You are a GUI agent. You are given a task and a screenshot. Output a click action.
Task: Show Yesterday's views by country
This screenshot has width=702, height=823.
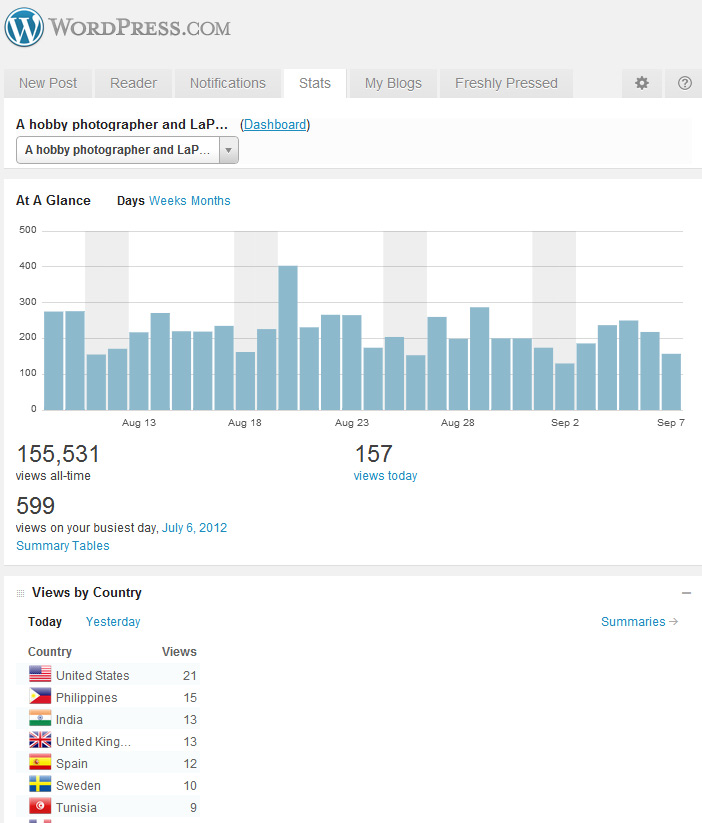113,622
